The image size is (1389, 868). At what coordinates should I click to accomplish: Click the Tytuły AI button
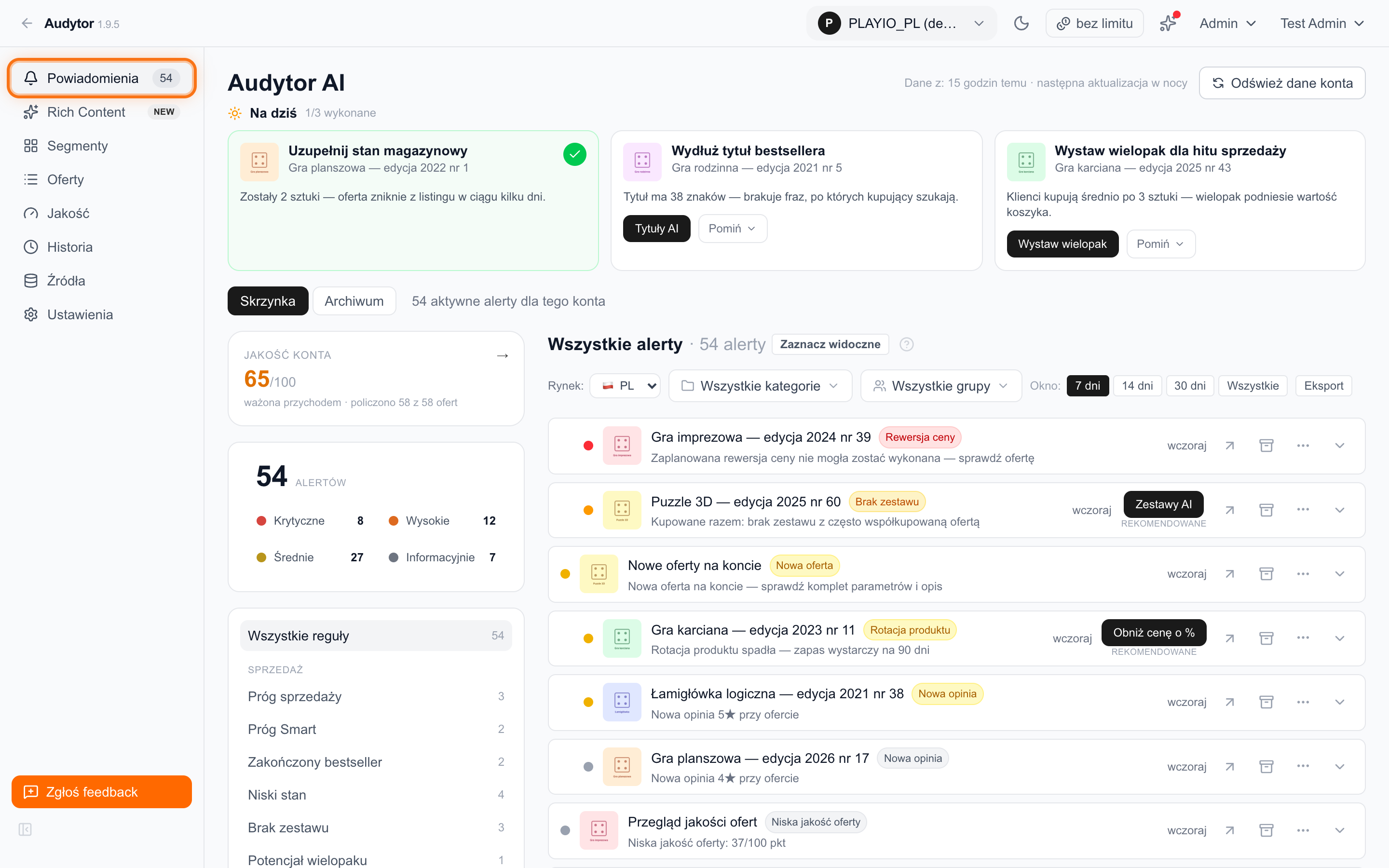point(656,229)
